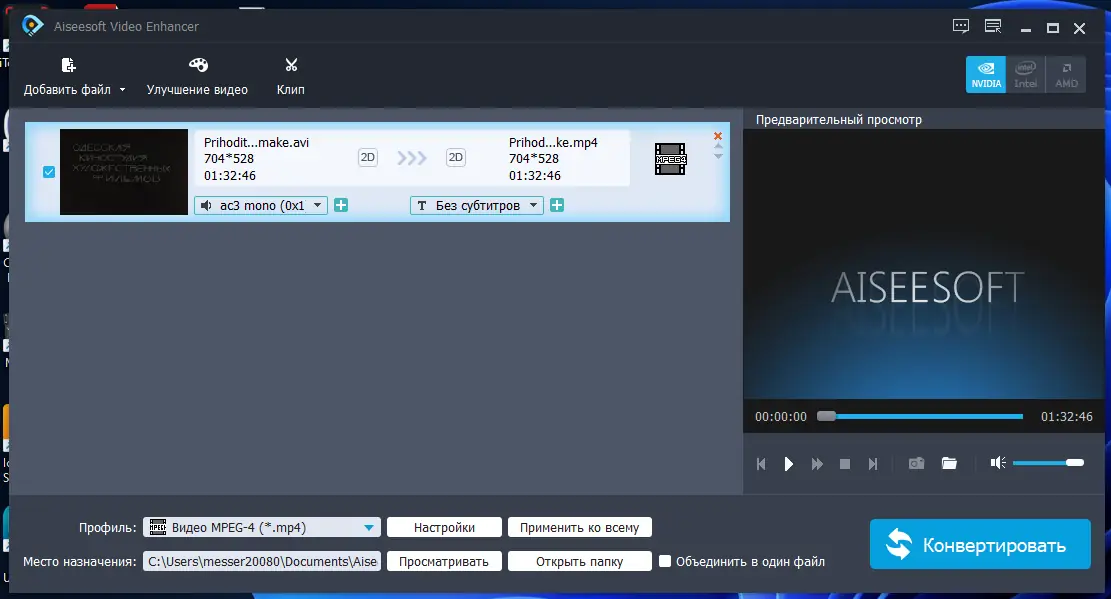Image resolution: width=1111 pixels, height=599 pixels.
Task: Click Browse button (Просматривать)
Action: (x=444, y=561)
